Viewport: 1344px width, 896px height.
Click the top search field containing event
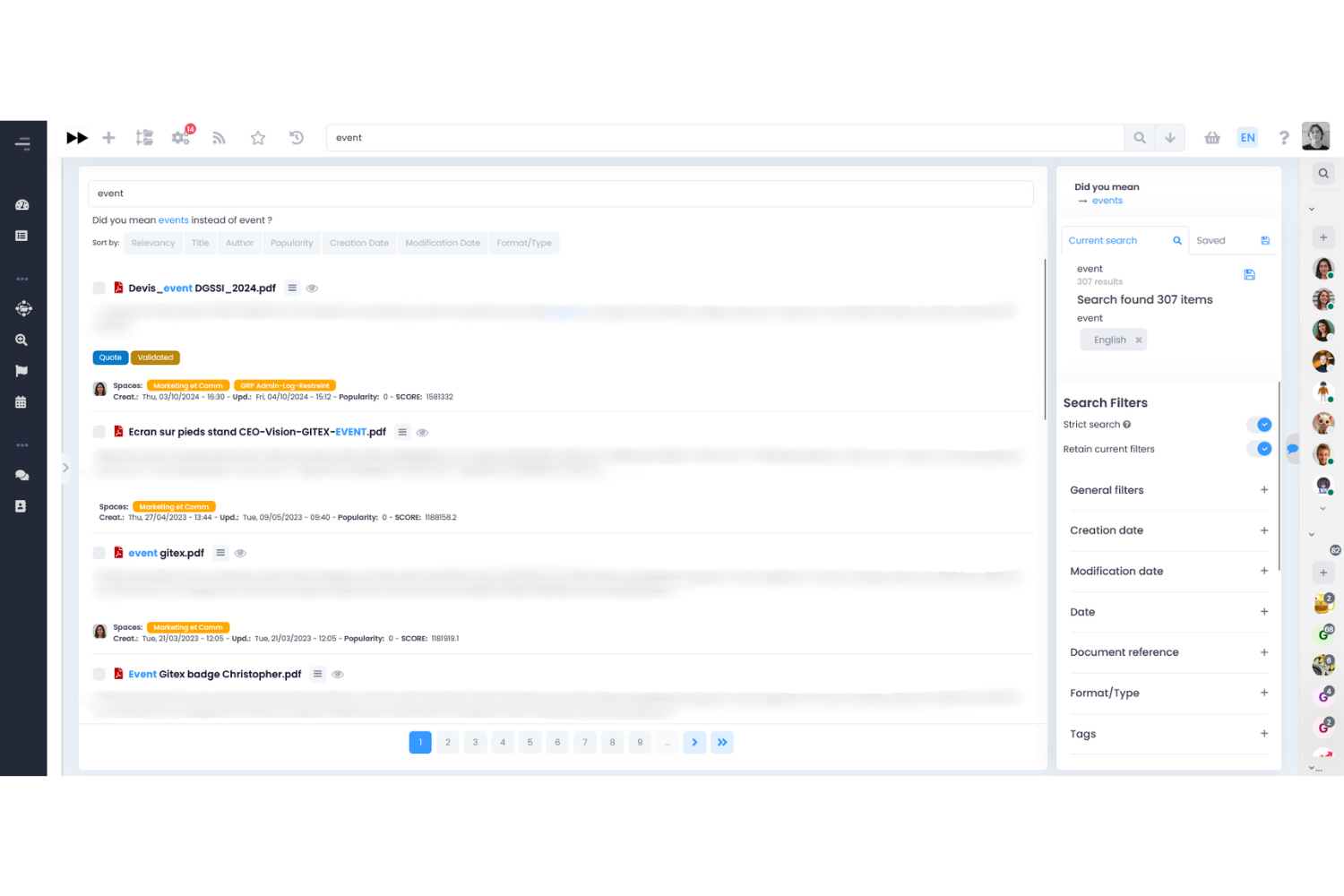[x=725, y=138]
